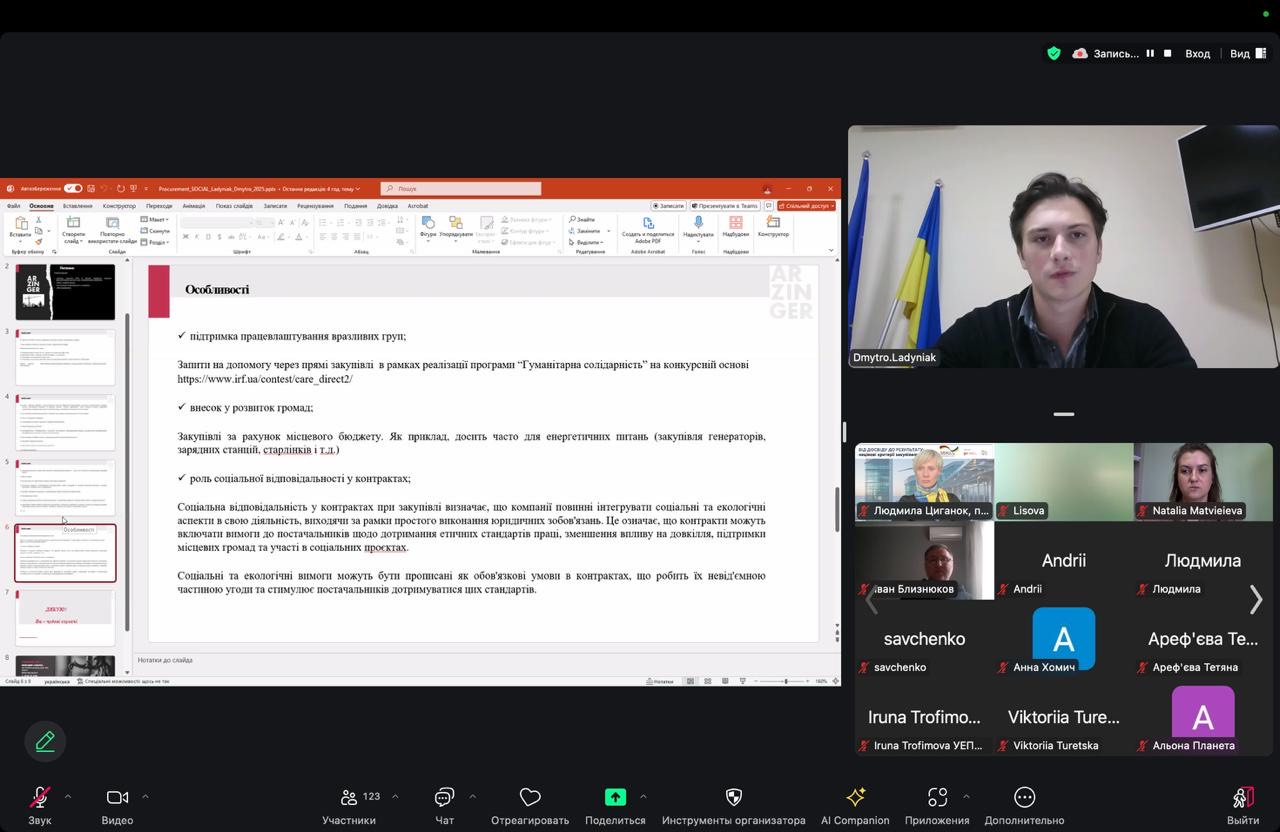Go to next page of participants
The image size is (1280, 832).
pyautogui.click(x=1256, y=599)
